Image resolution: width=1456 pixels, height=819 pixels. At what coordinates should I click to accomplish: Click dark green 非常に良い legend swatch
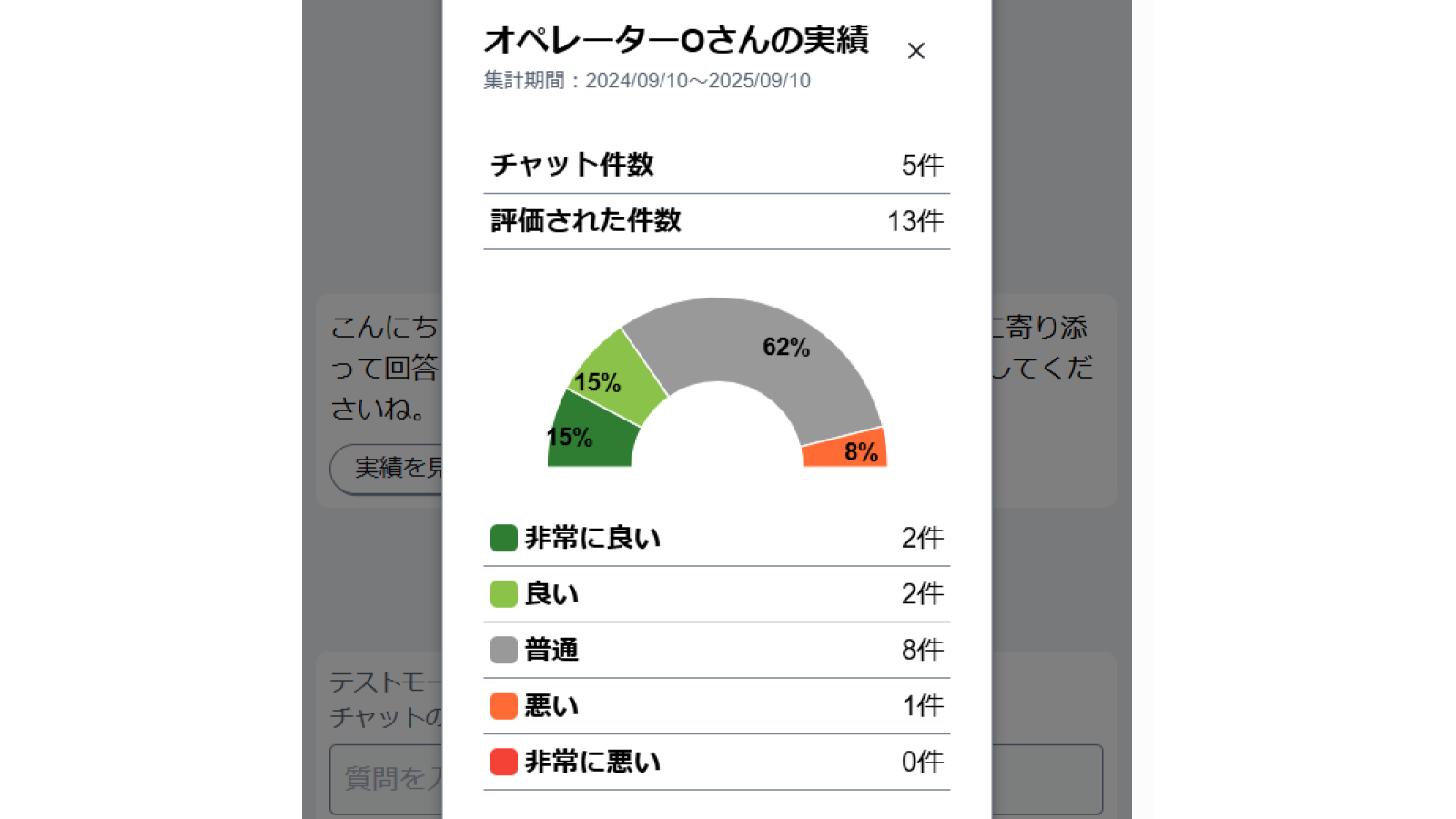(503, 538)
